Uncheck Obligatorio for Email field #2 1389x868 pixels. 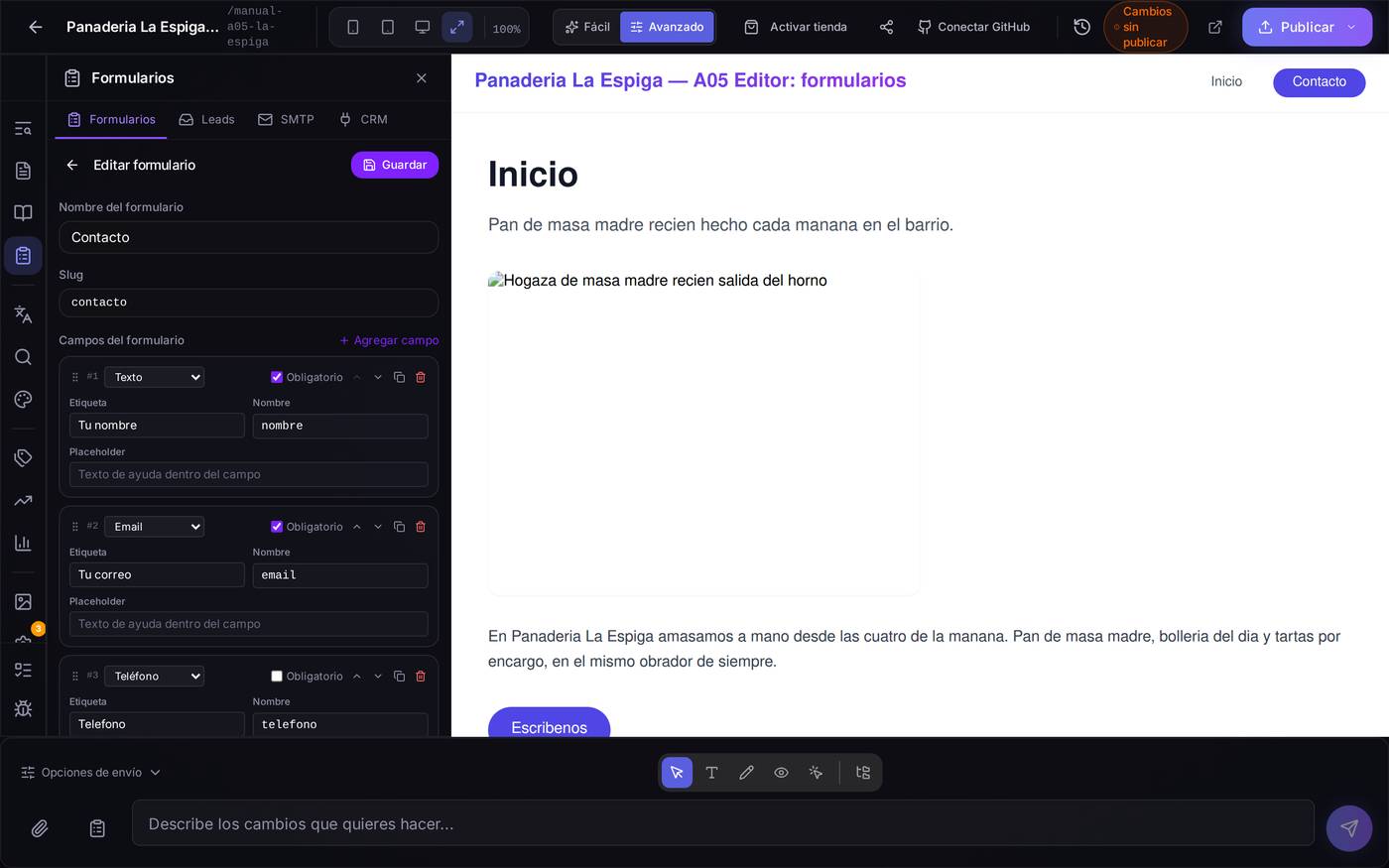pos(277,527)
